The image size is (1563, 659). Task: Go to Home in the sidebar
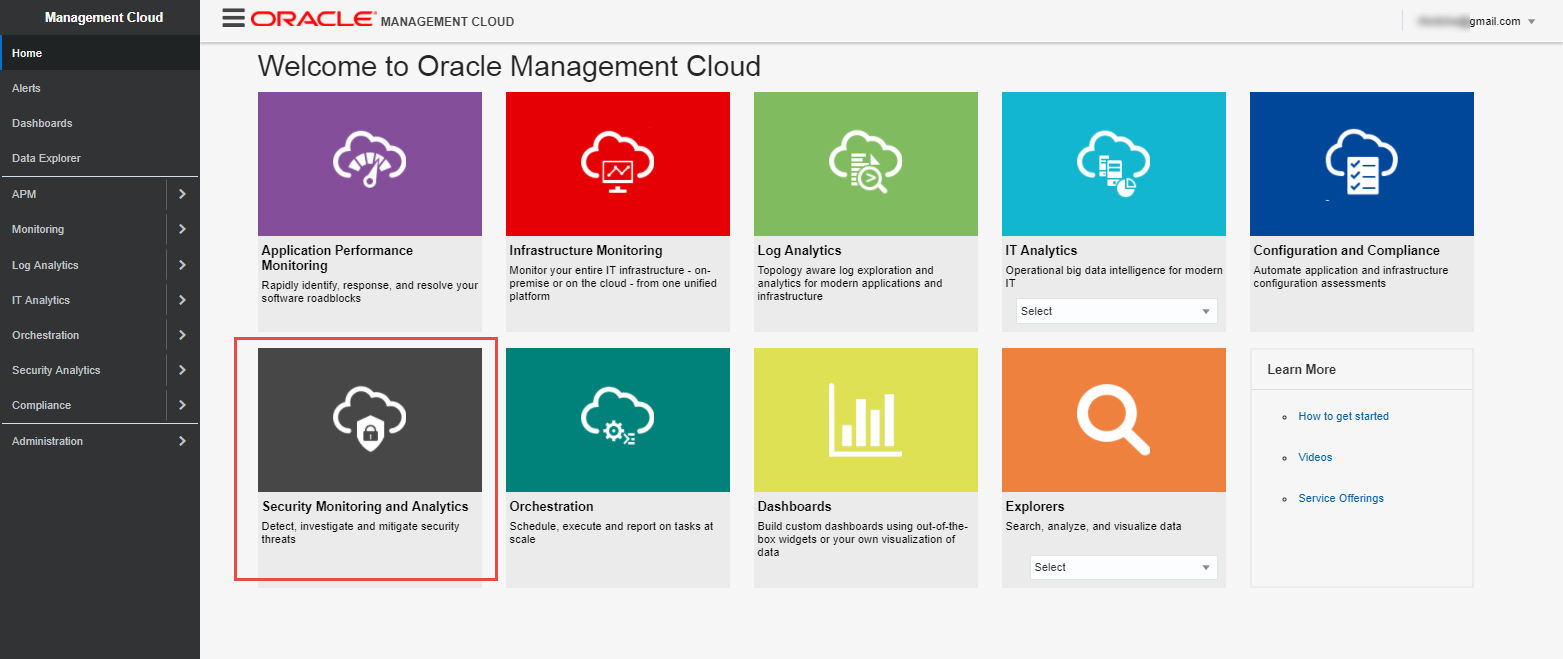[x=100, y=53]
